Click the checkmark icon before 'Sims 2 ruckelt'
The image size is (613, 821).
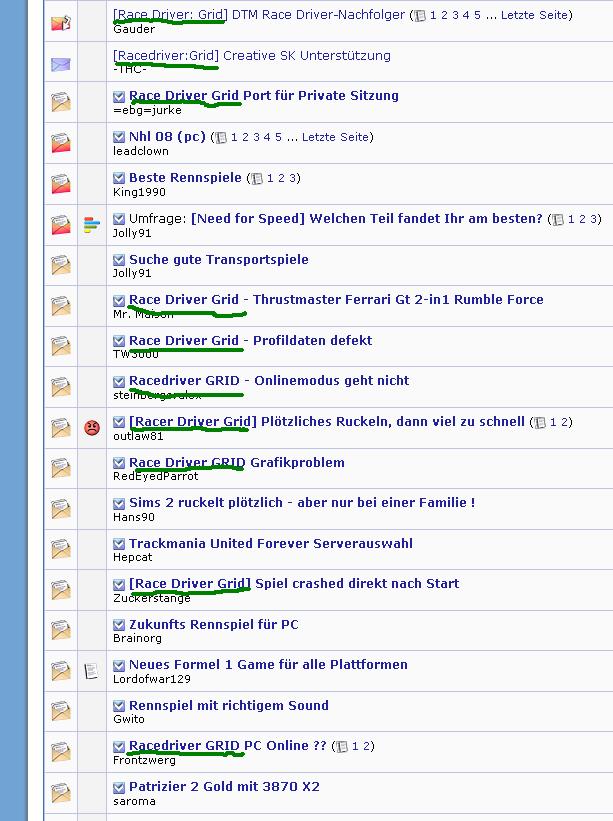[x=119, y=504]
